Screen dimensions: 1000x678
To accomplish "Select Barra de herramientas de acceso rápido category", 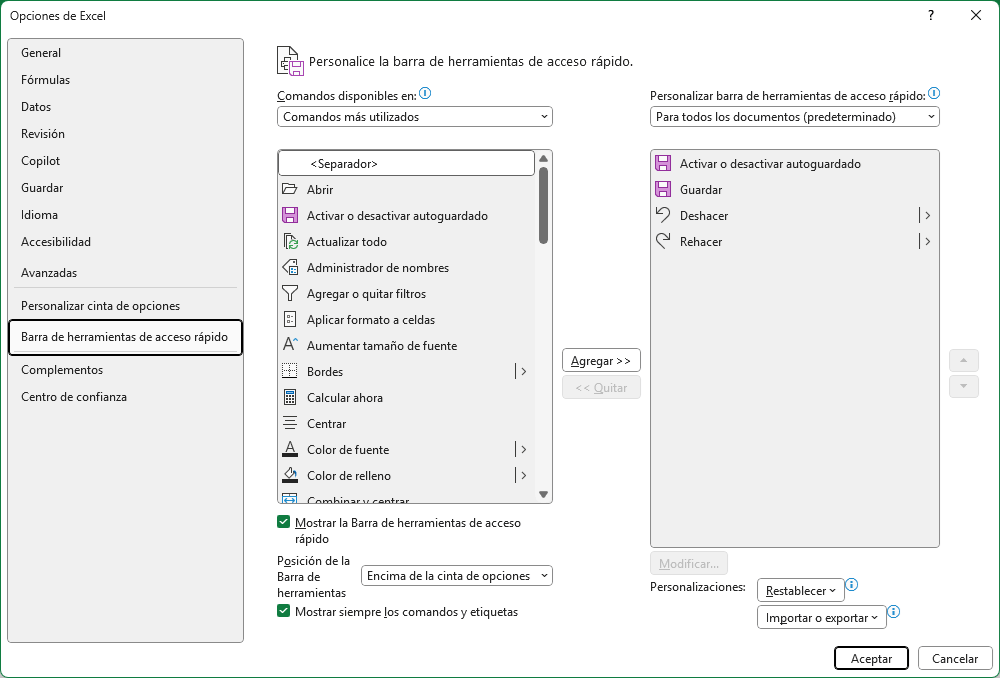I will tap(125, 337).
